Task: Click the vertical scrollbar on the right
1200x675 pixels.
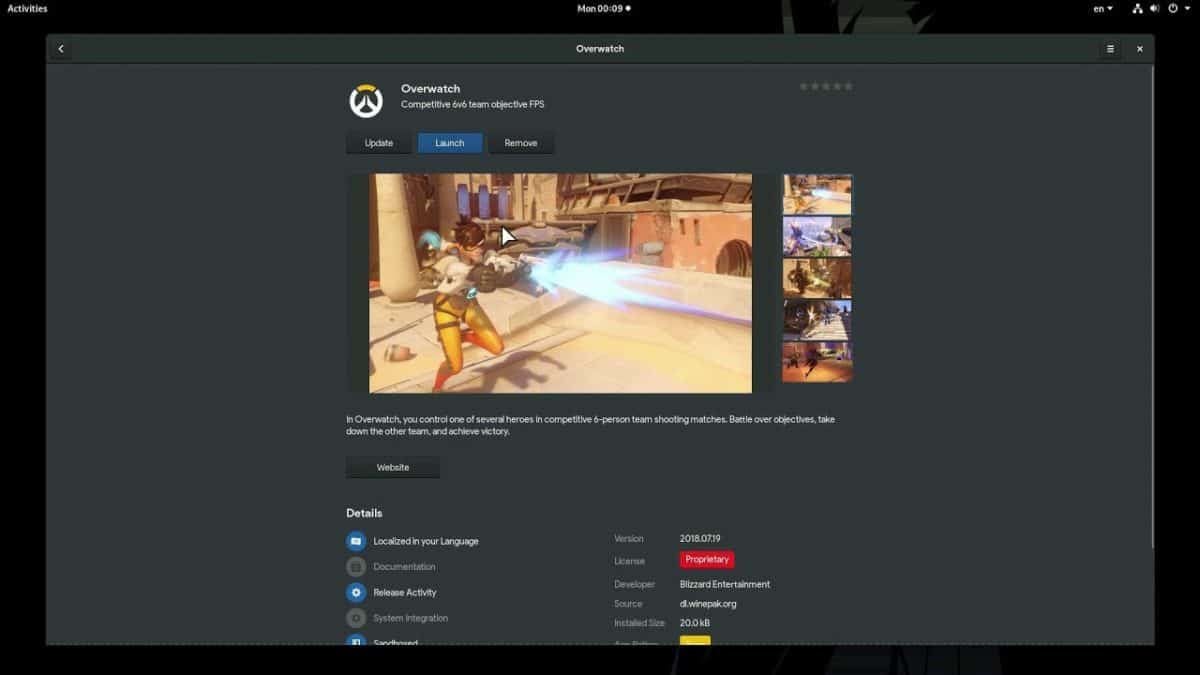Action: 1152,308
